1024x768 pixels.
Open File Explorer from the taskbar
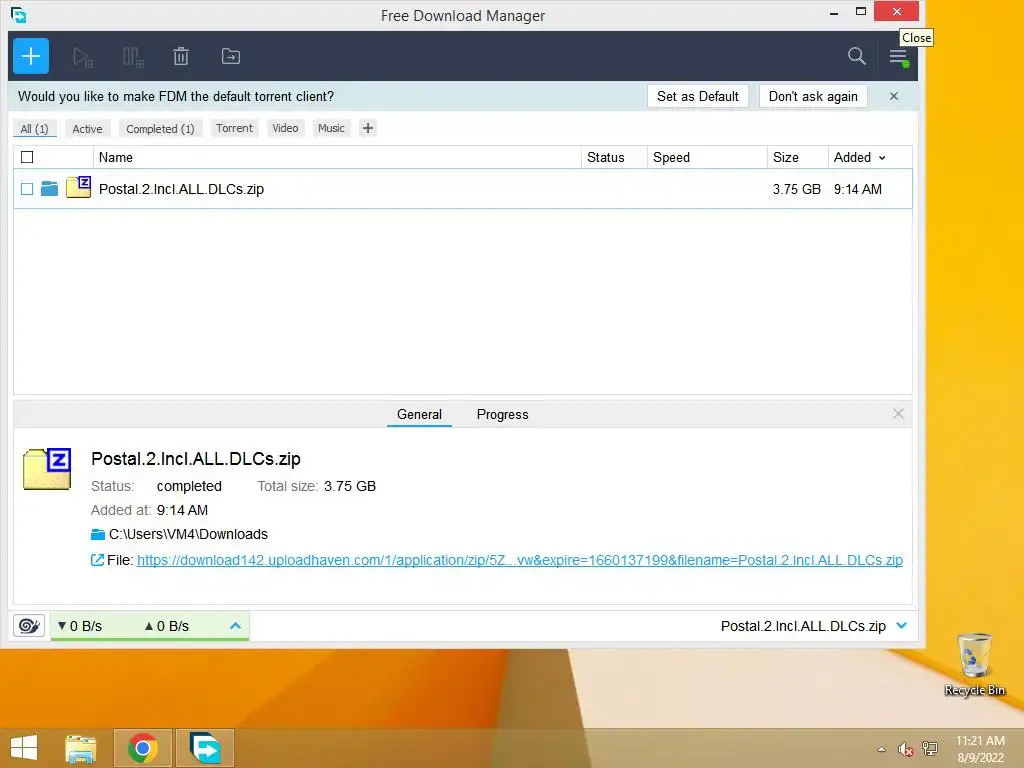pos(80,748)
